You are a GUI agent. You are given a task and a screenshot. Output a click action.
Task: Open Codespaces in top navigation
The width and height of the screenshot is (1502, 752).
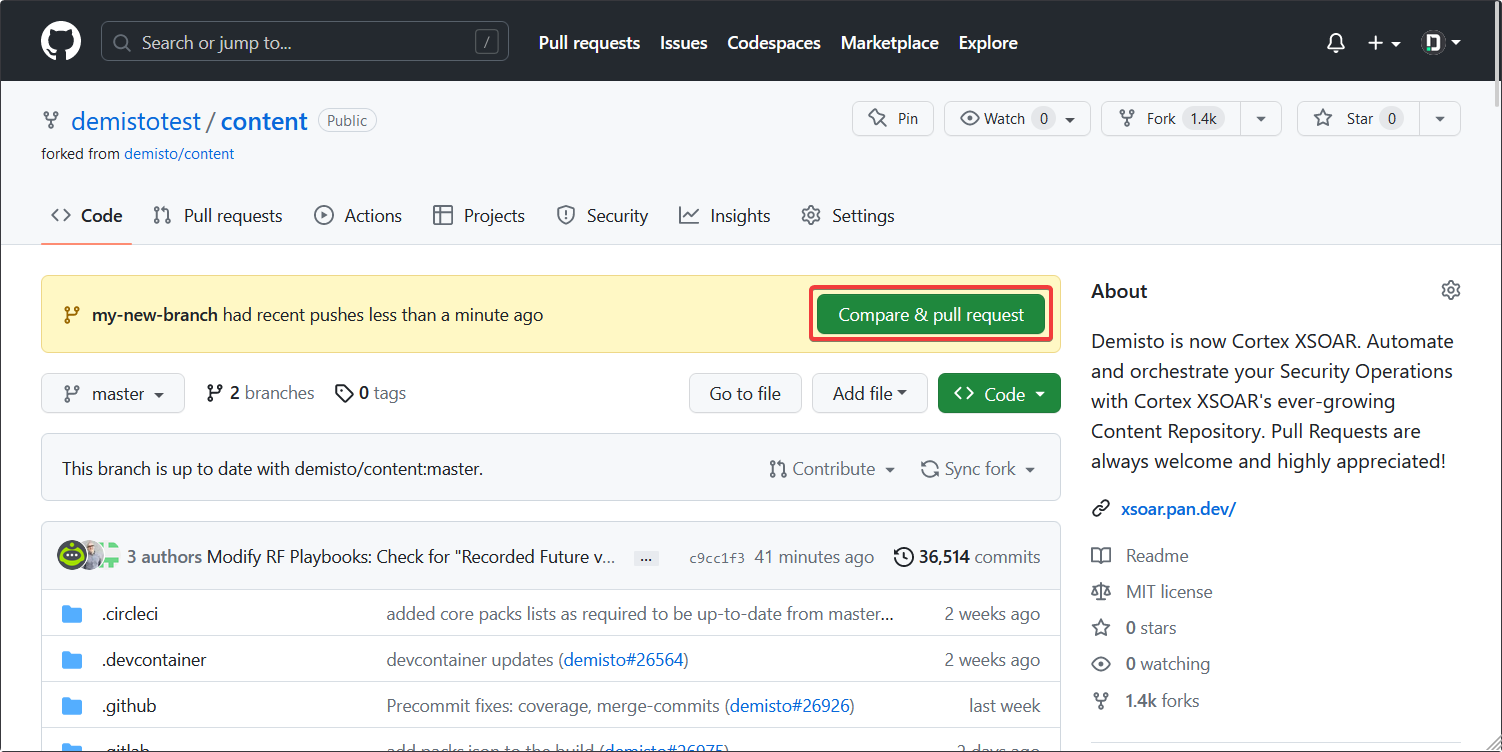[x=774, y=43]
